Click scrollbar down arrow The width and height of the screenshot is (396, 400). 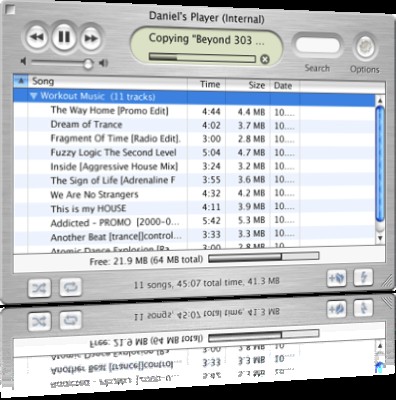point(380,237)
